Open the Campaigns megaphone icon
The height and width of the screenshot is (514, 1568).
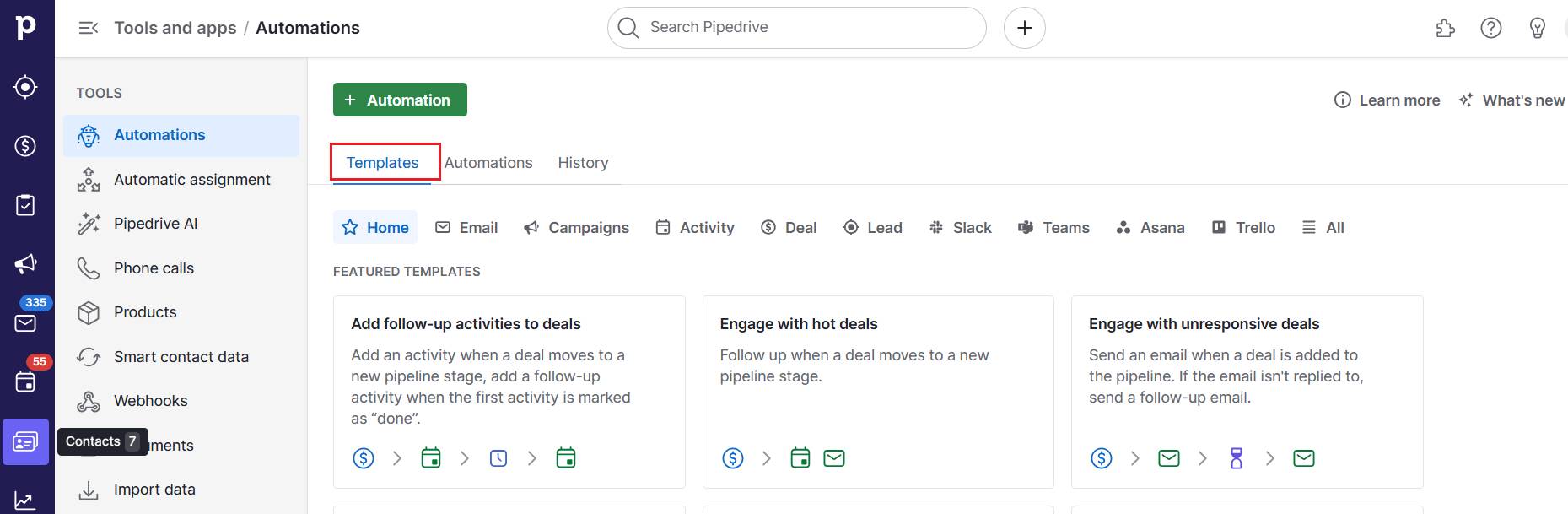pyautogui.click(x=26, y=263)
